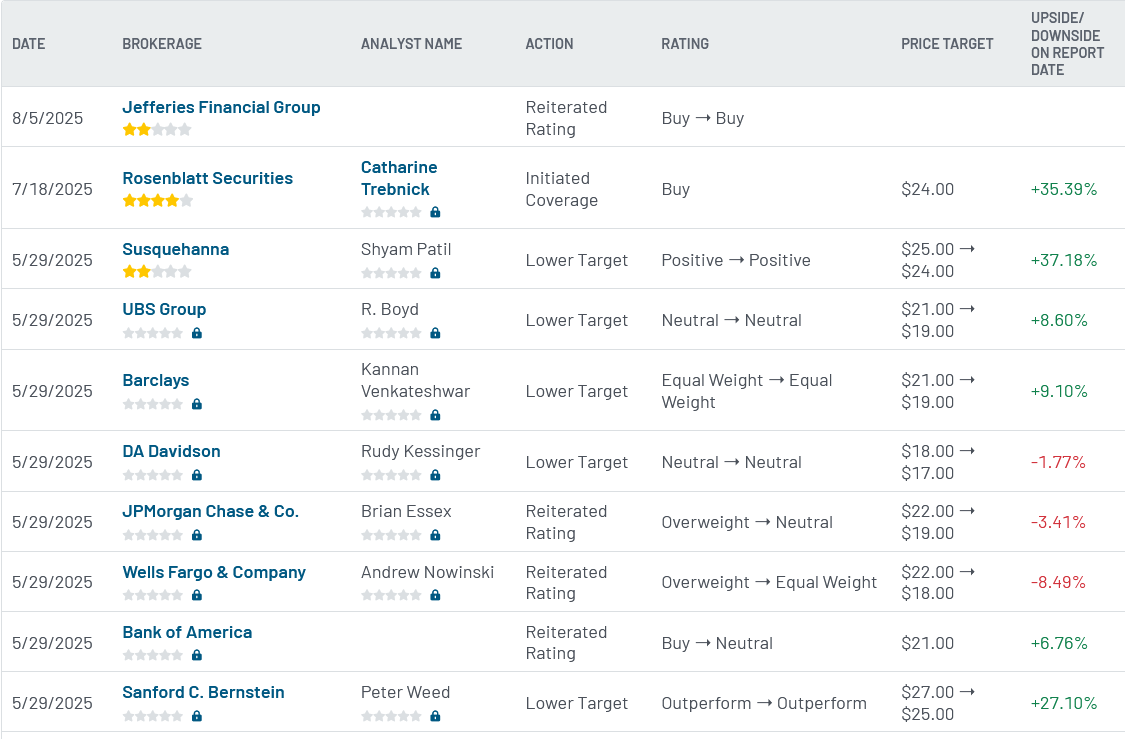Select Overweight → Equal Weight rating cell

pyautogui.click(x=769, y=583)
